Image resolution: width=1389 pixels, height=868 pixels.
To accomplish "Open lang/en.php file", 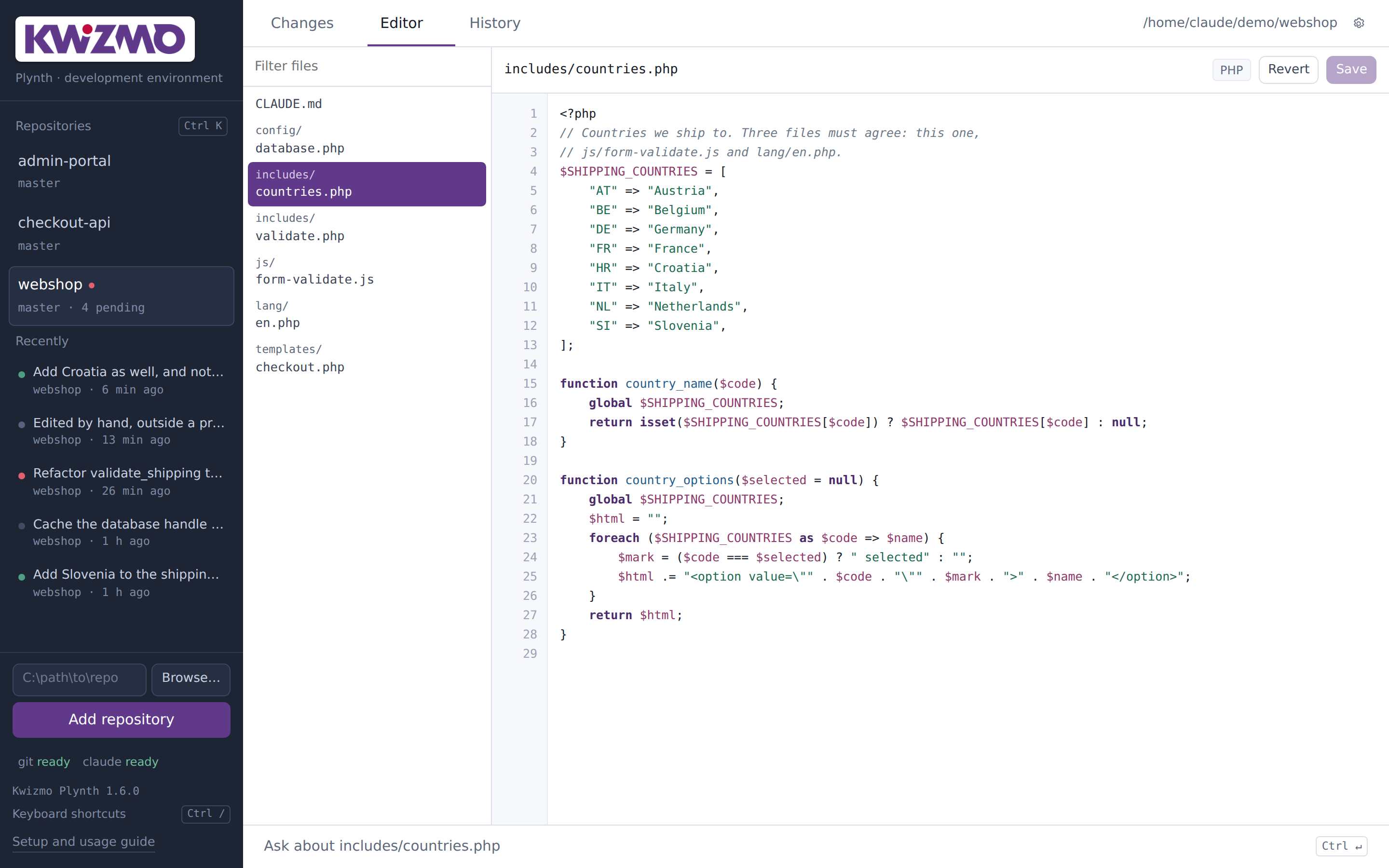I will point(367,314).
